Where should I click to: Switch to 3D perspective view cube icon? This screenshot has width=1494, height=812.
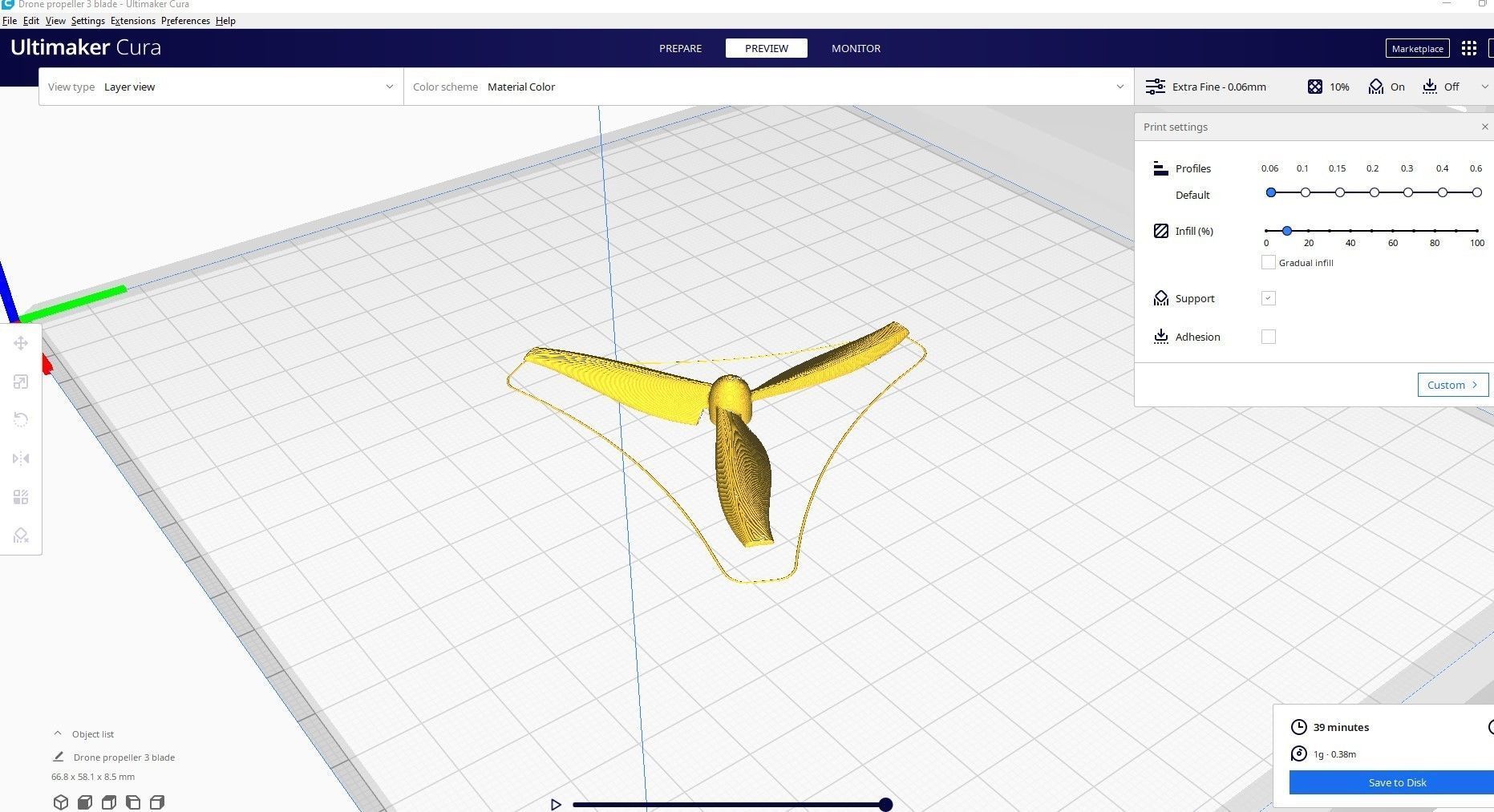(61, 802)
